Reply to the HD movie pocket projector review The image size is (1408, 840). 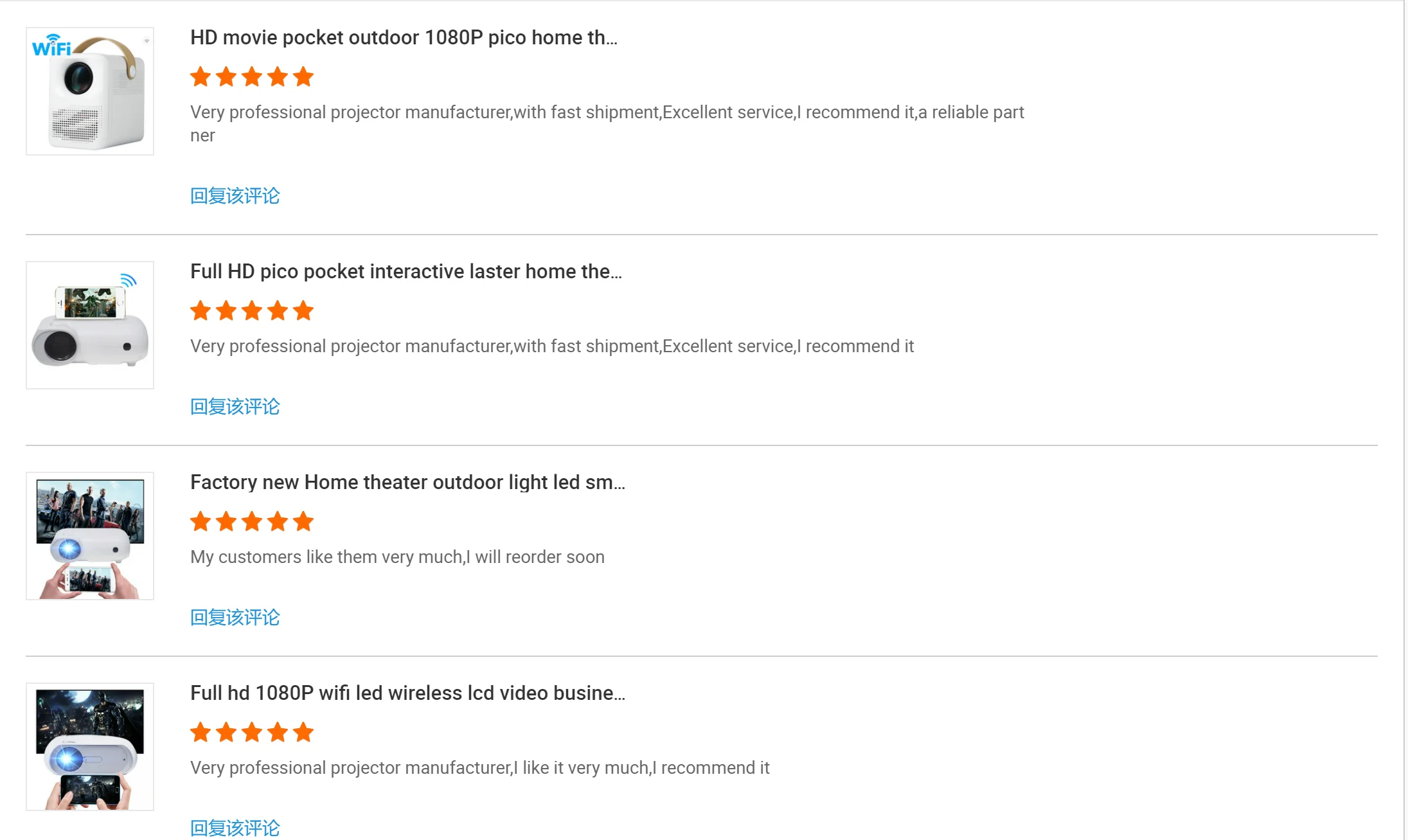235,196
